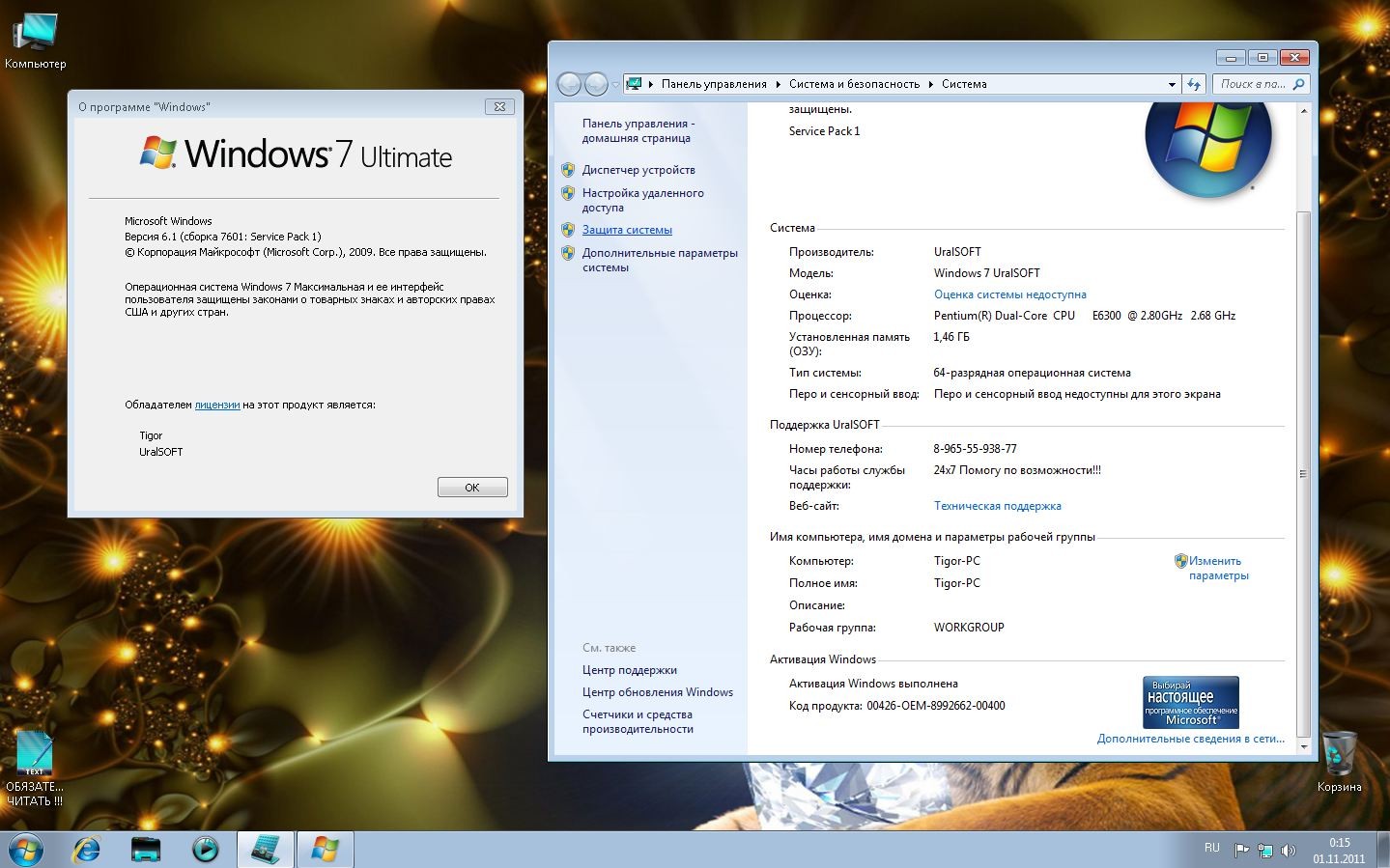The image size is (1390, 868).
Task: Open Центр поддержки link
Action: 629,670
